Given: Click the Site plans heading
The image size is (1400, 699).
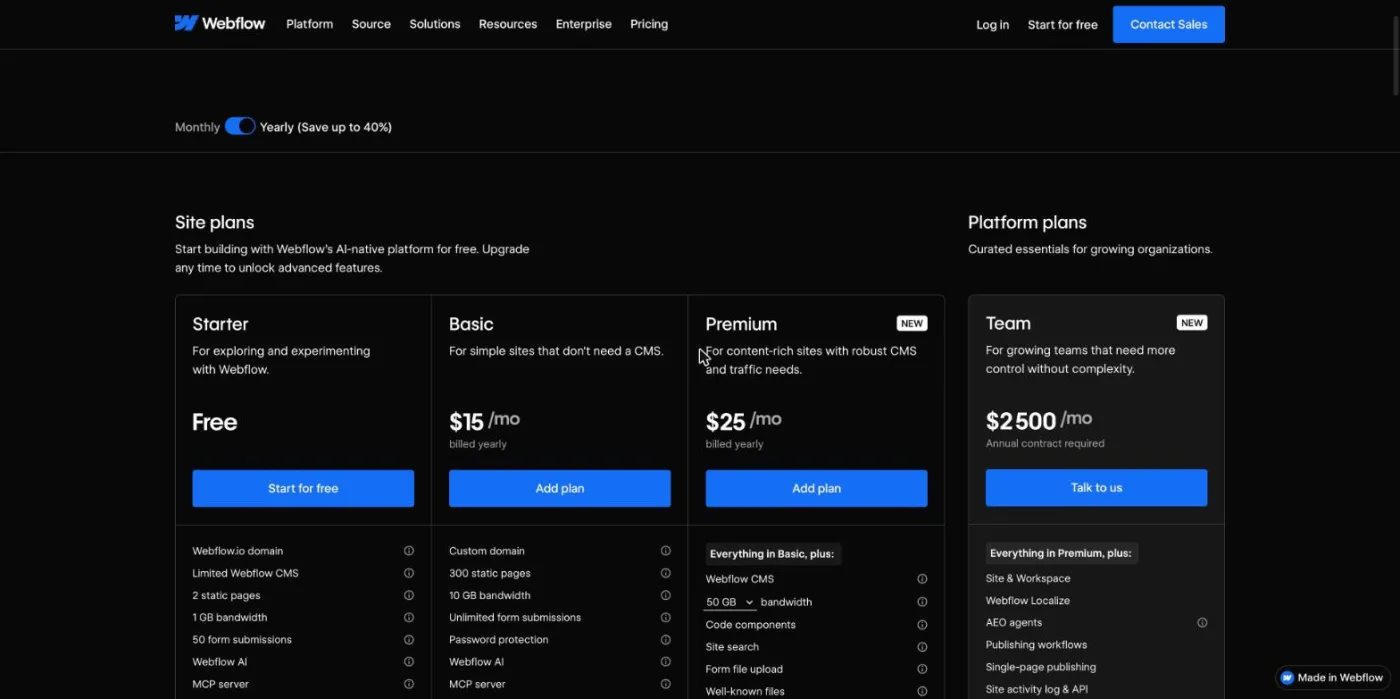Looking at the screenshot, I should (215, 222).
